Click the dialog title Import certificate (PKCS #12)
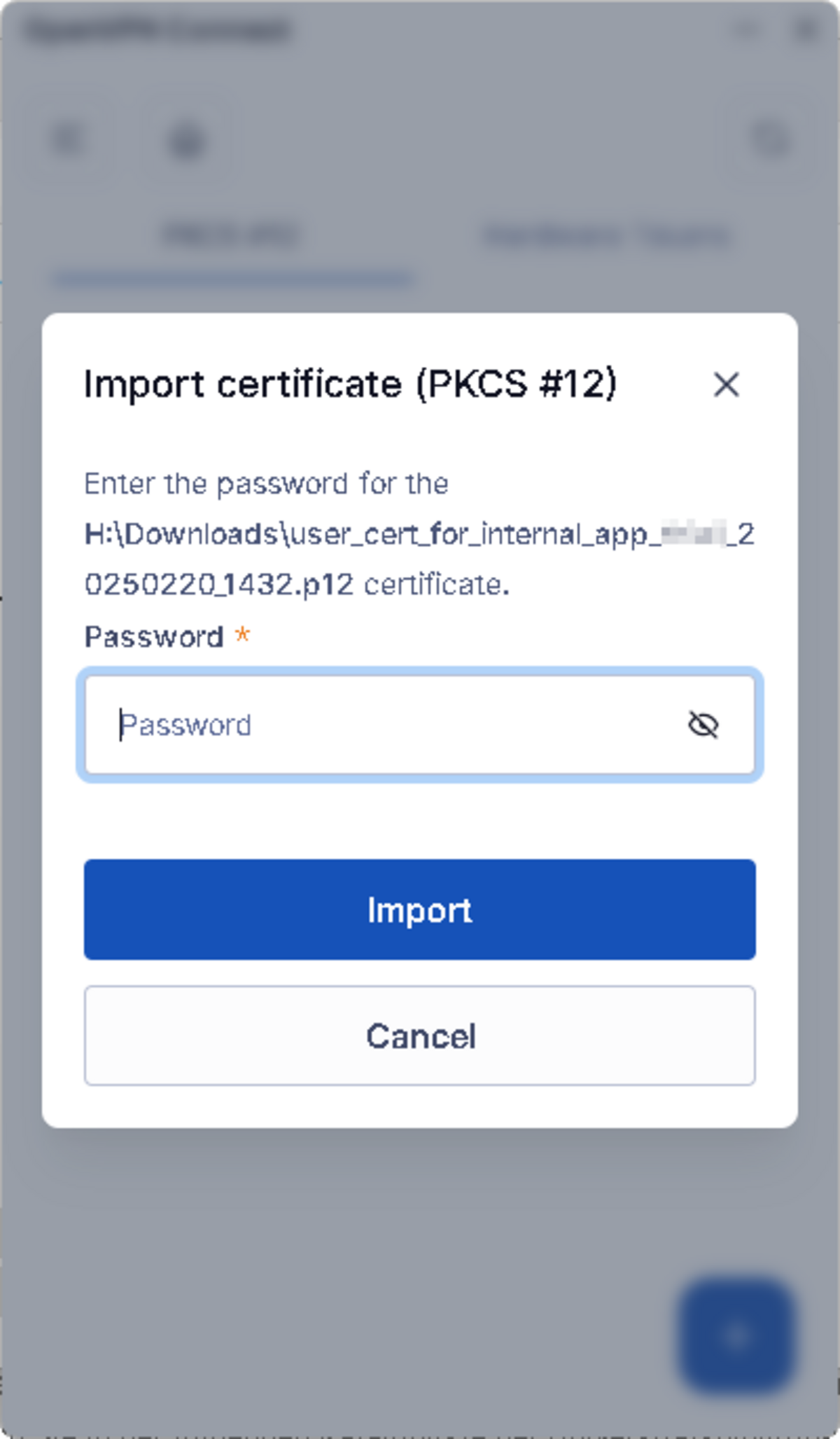Viewport: 840px width, 1439px height. pyautogui.click(x=350, y=384)
